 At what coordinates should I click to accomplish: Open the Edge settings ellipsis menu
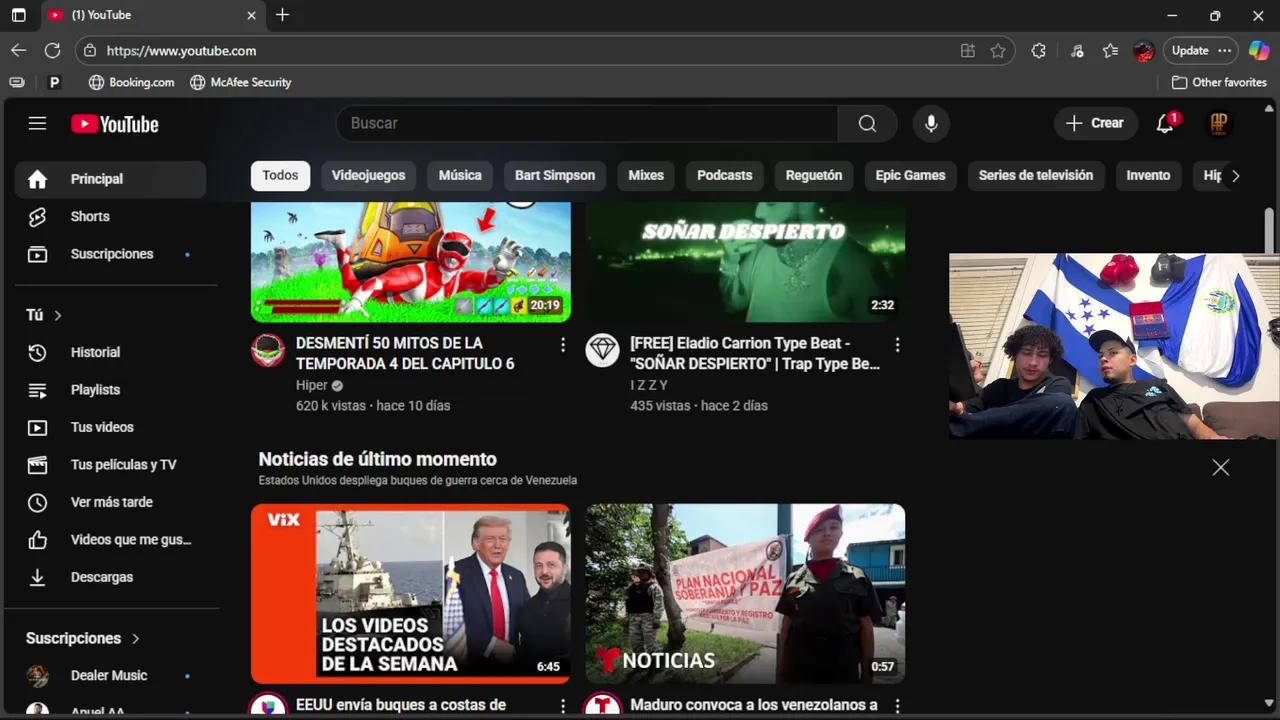point(1225,50)
